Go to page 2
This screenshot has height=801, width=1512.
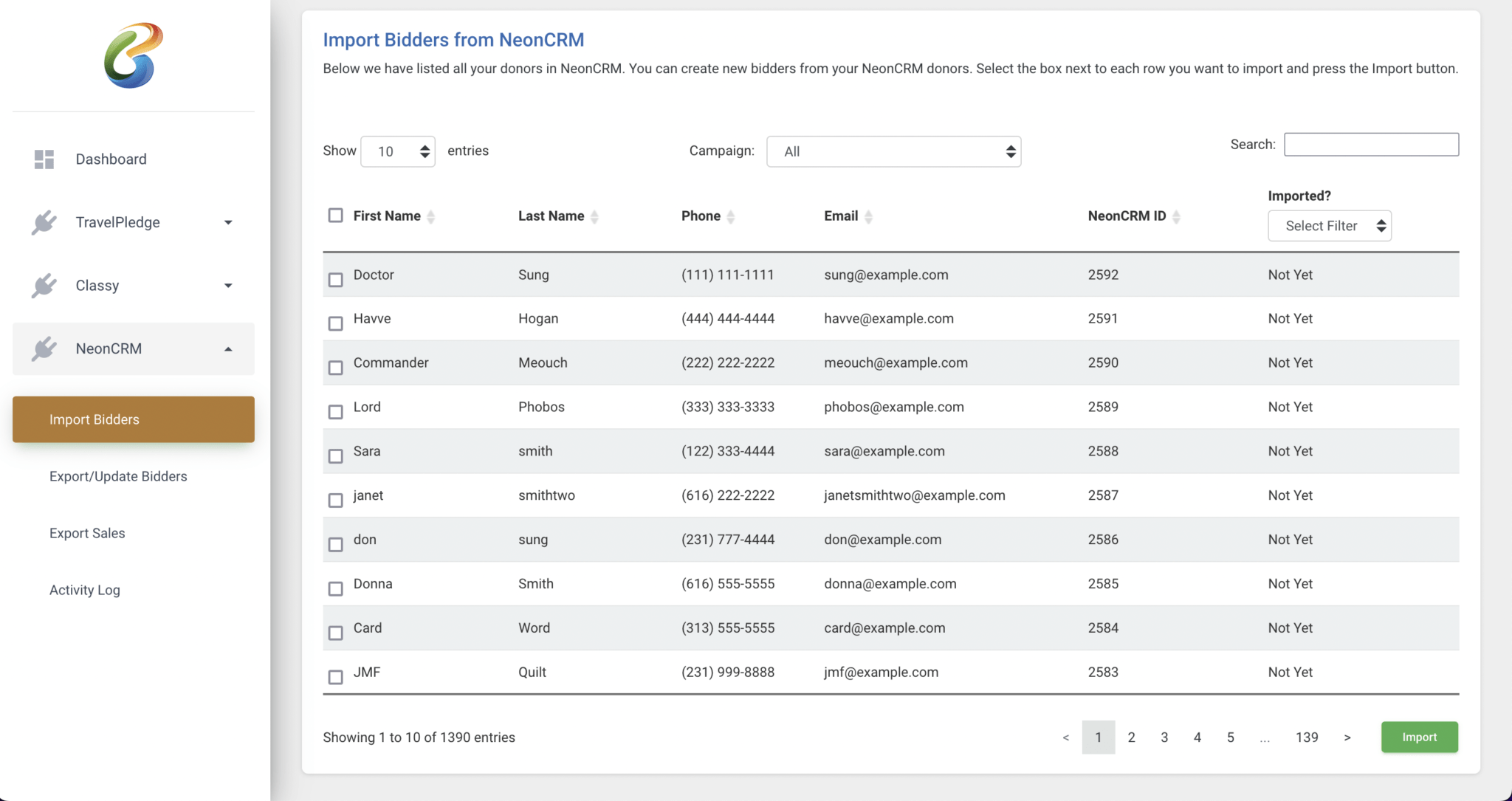[x=1131, y=738]
